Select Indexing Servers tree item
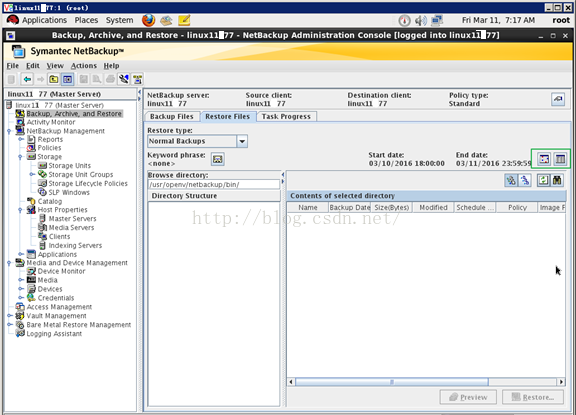 [75, 245]
